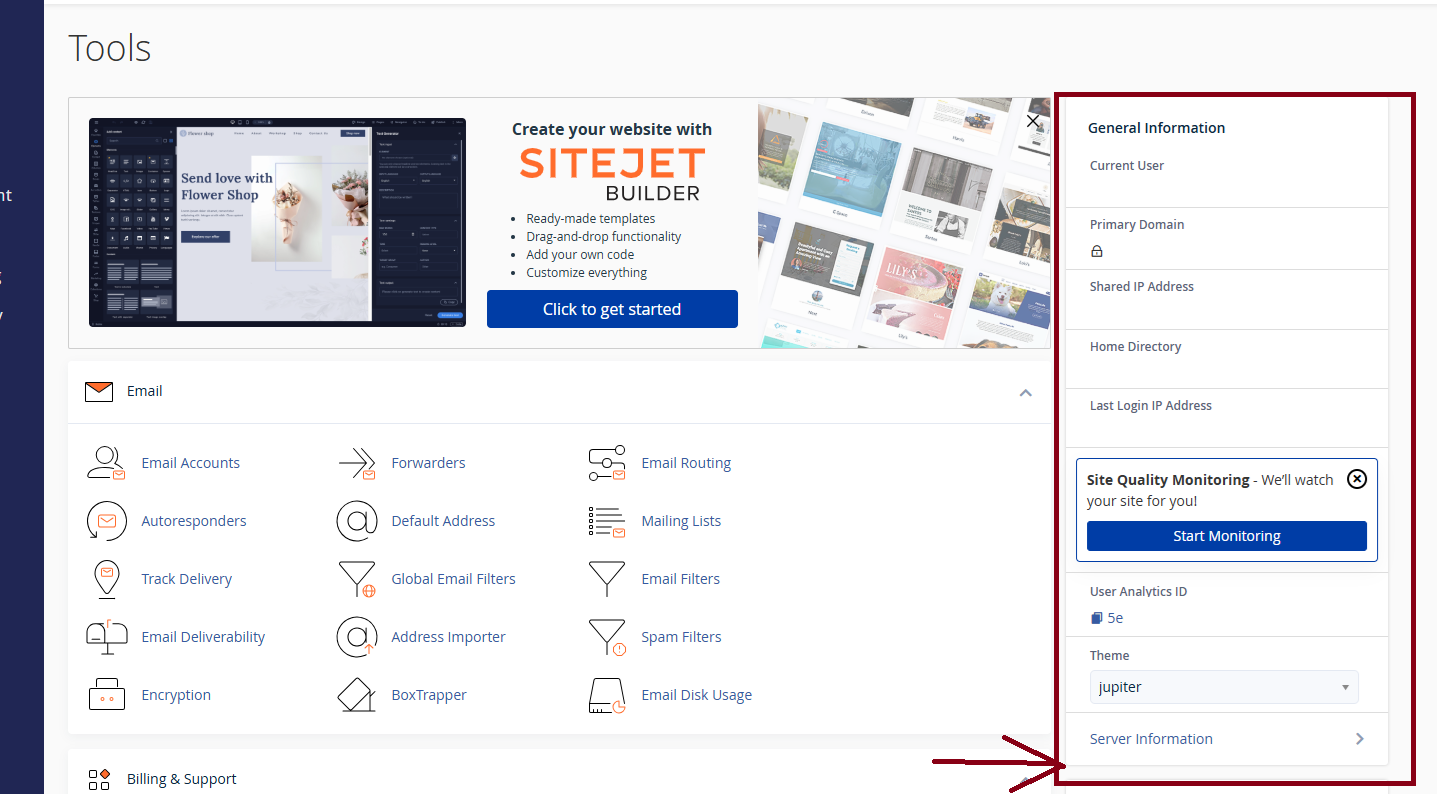This screenshot has height=794, width=1437.
Task: Expand Server Information
Action: point(1227,739)
